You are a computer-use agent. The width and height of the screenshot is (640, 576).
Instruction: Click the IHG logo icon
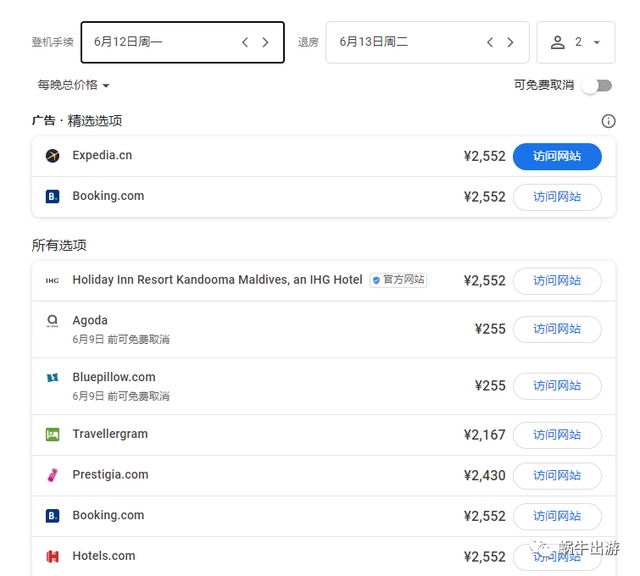pyautogui.click(x=52, y=280)
